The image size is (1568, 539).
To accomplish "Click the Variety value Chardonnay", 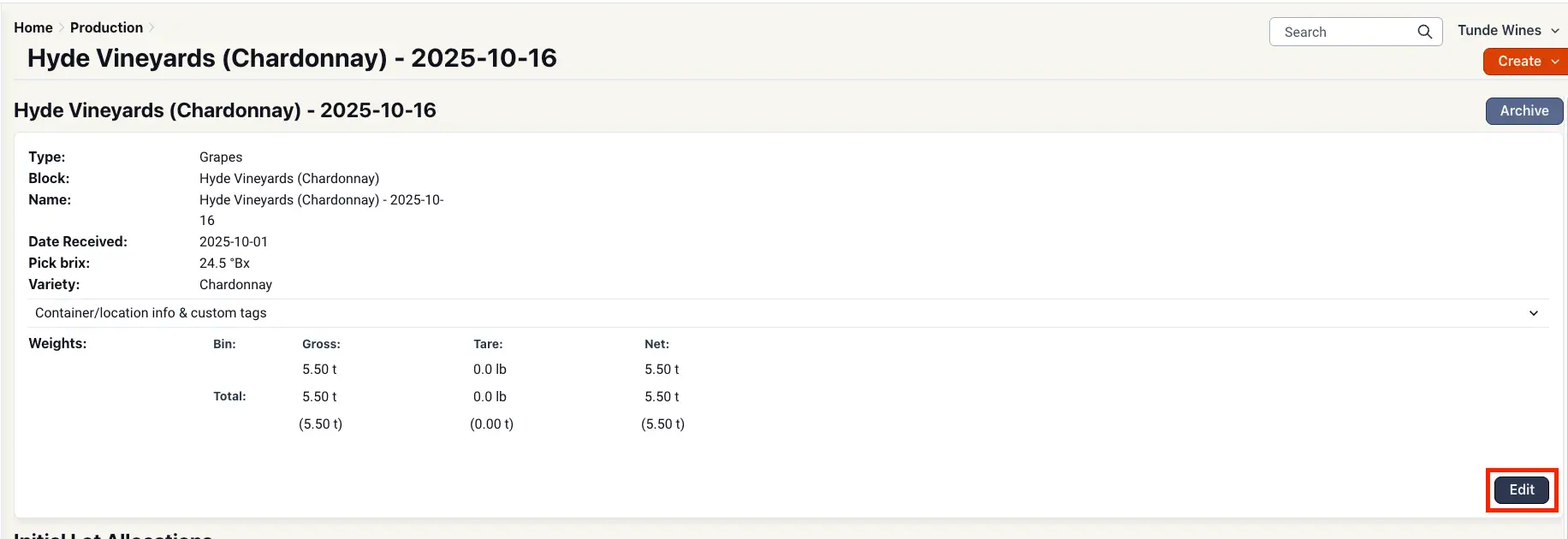I will [235, 284].
